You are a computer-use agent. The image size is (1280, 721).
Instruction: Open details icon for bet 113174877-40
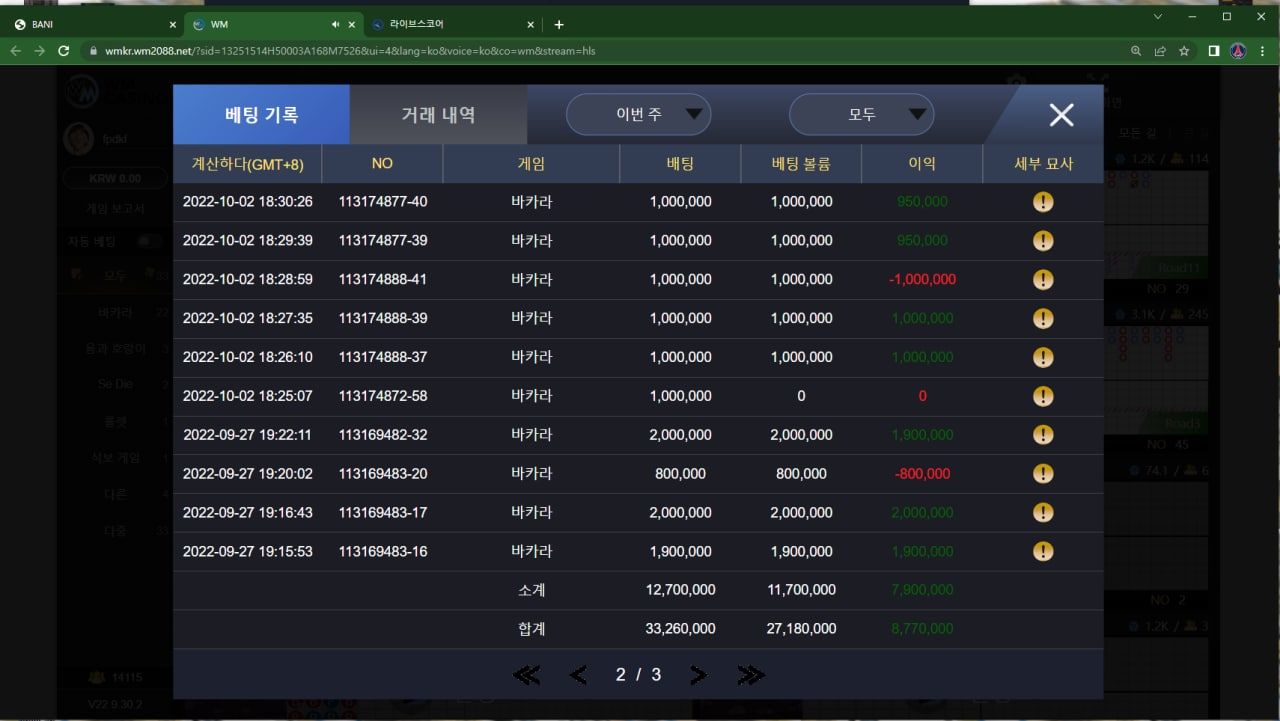click(x=1043, y=202)
